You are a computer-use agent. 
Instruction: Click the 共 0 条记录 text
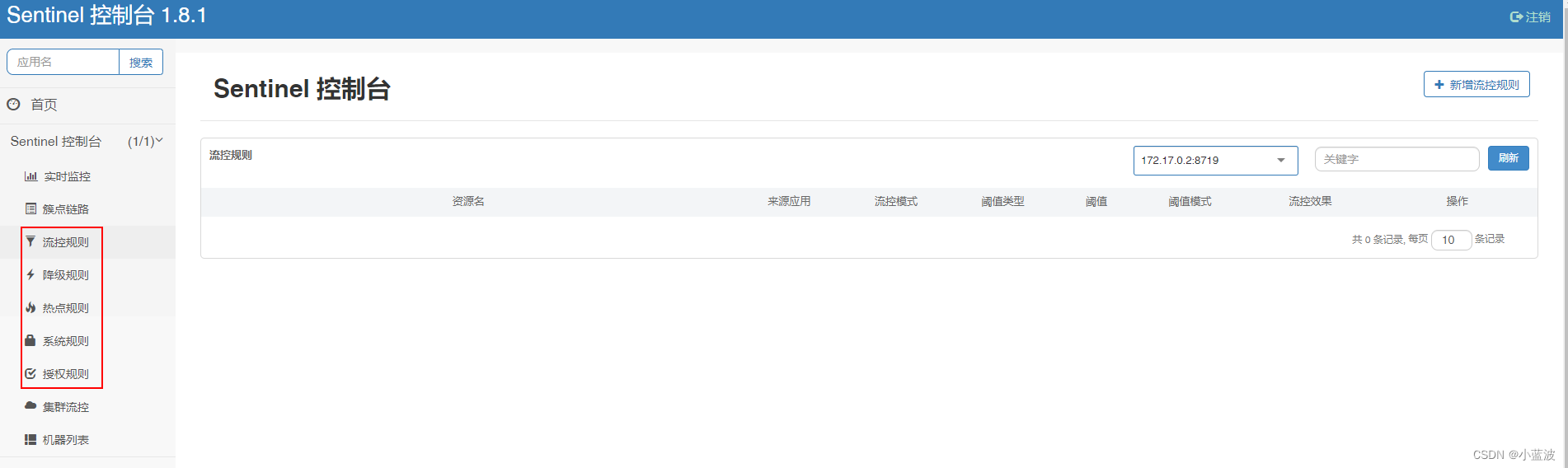(1378, 239)
